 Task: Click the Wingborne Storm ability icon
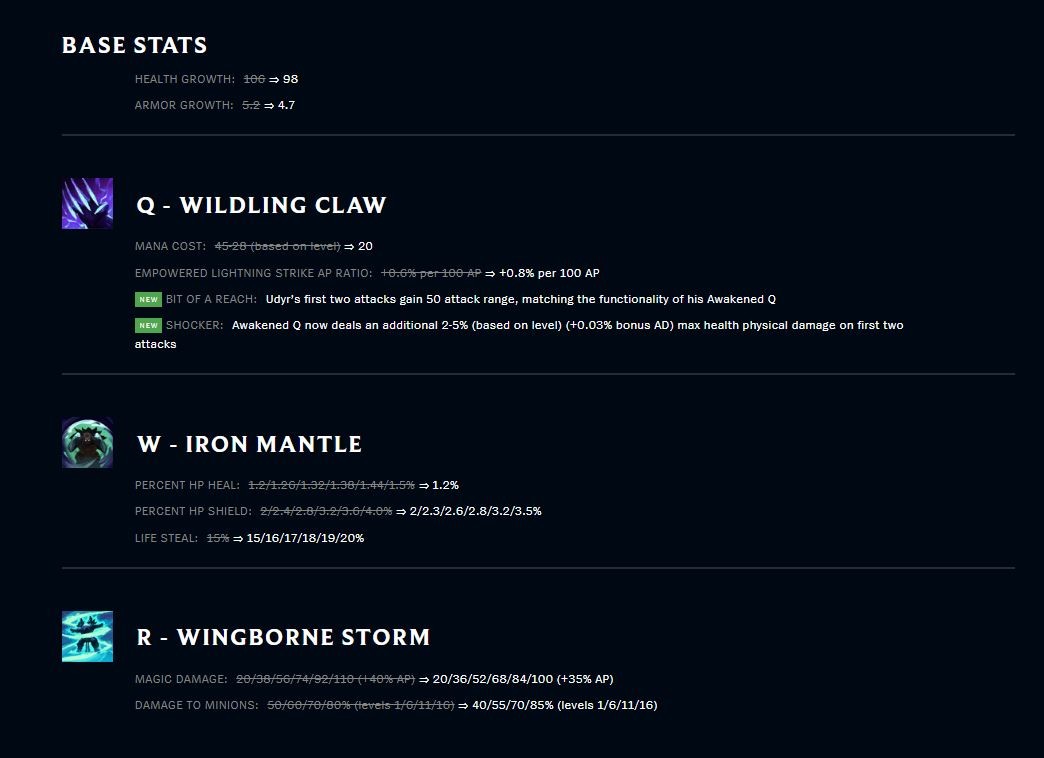(x=87, y=636)
